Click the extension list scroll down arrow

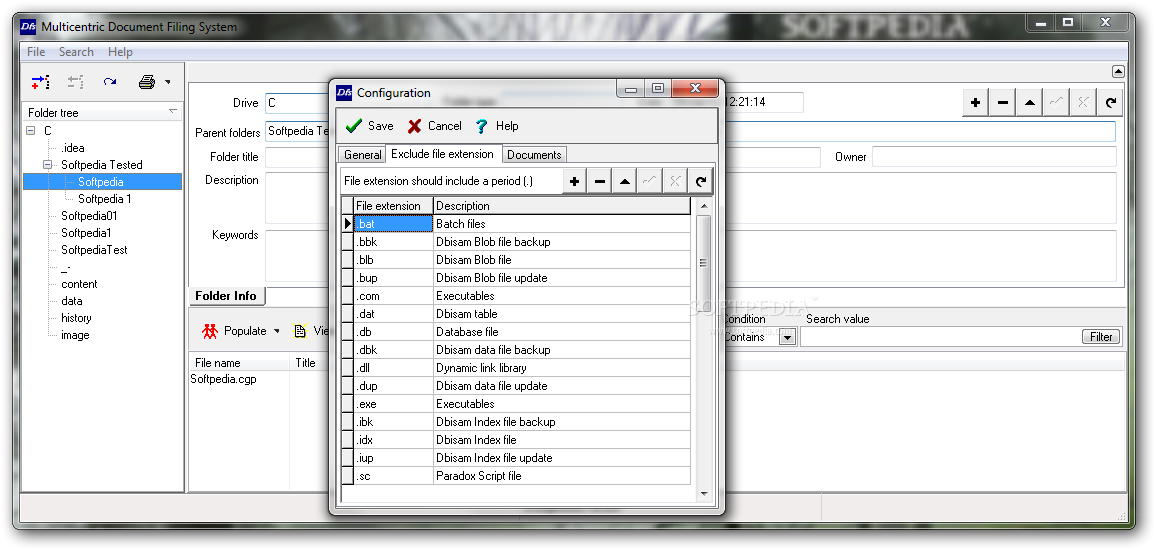[x=703, y=494]
